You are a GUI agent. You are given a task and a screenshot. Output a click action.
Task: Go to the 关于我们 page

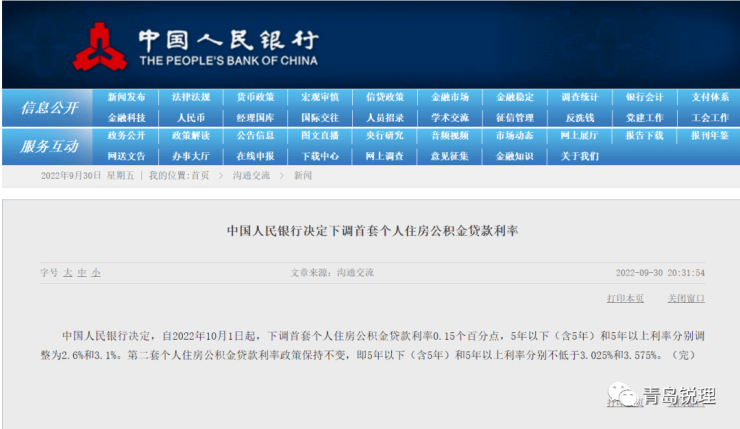tap(579, 156)
